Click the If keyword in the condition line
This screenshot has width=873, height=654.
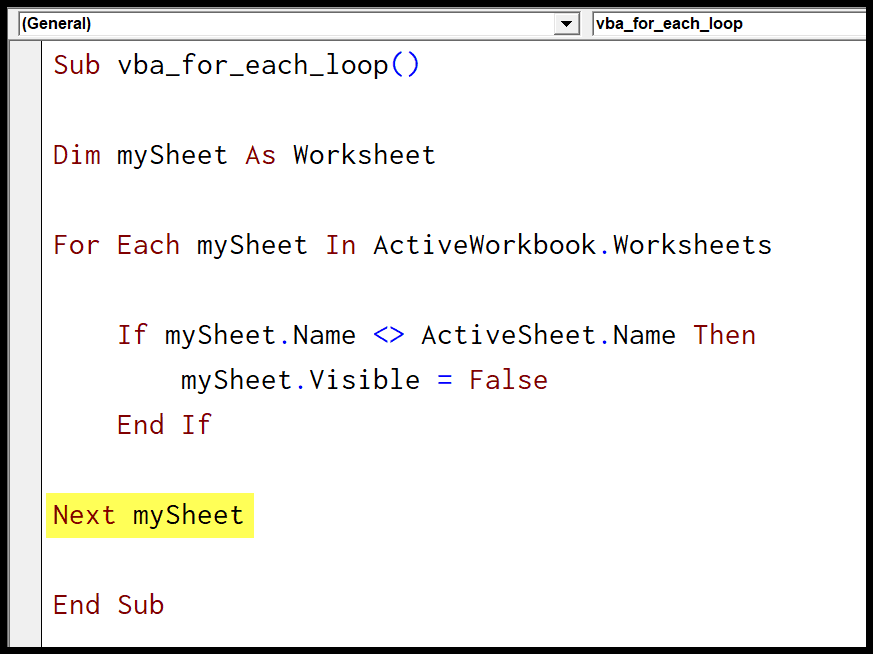coord(132,335)
